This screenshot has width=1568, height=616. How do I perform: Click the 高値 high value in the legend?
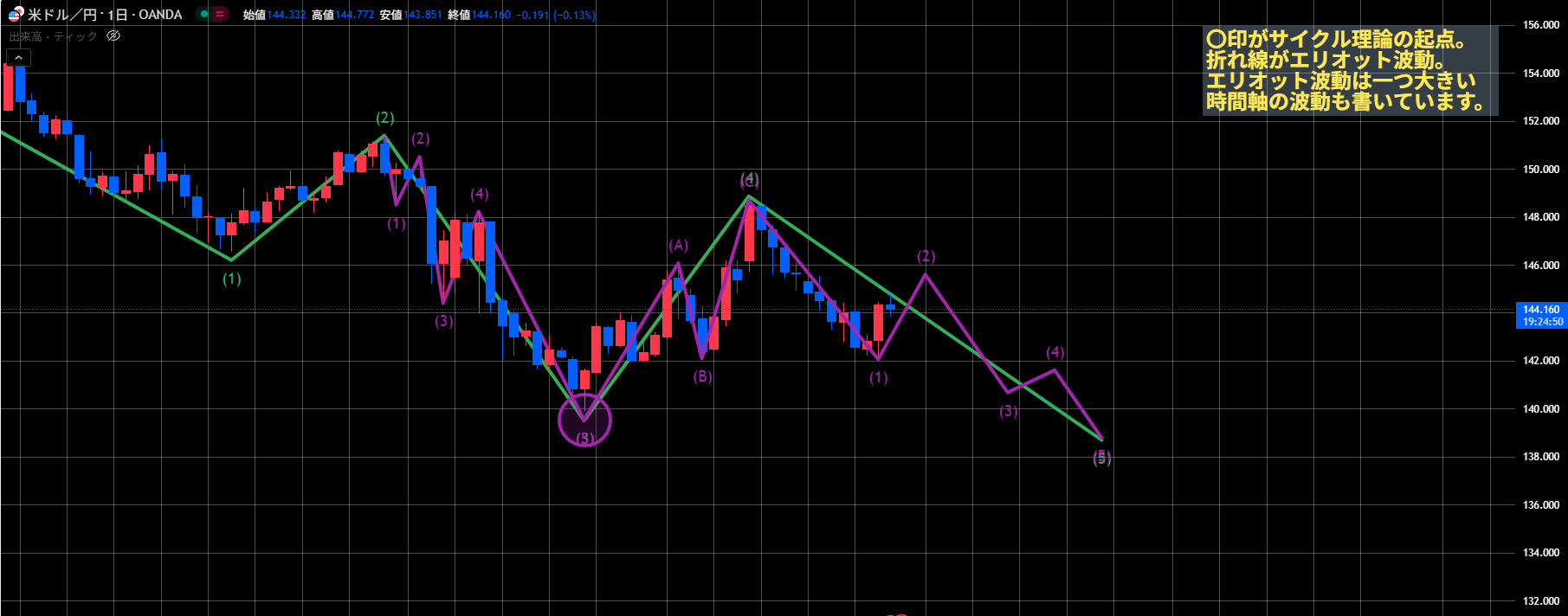pyautogui.click(x=354, y=15)
